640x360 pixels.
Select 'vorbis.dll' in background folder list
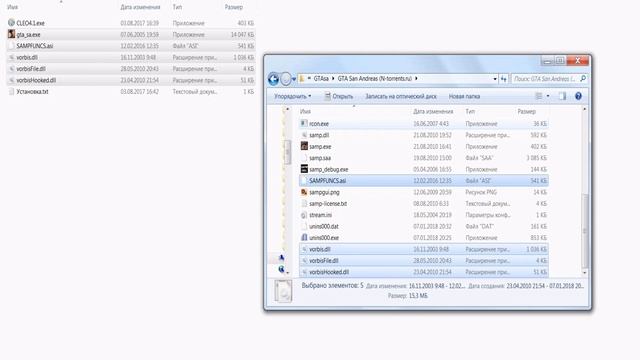tap(131, 58)
